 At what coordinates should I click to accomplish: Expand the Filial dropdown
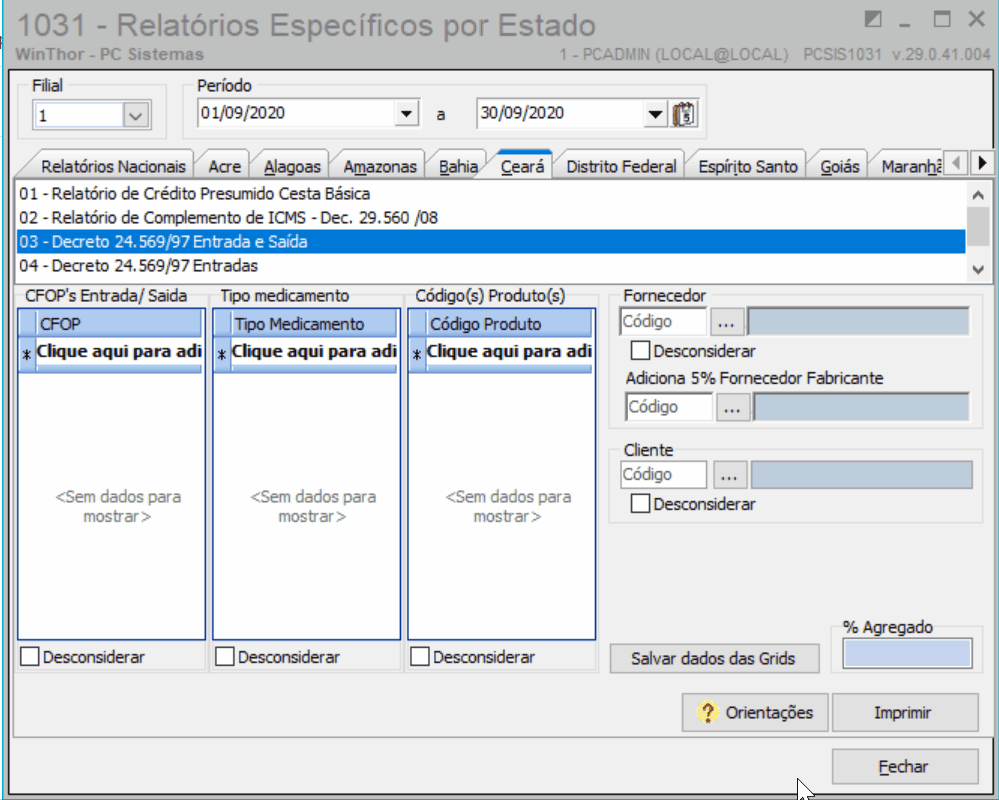(136, 116)
